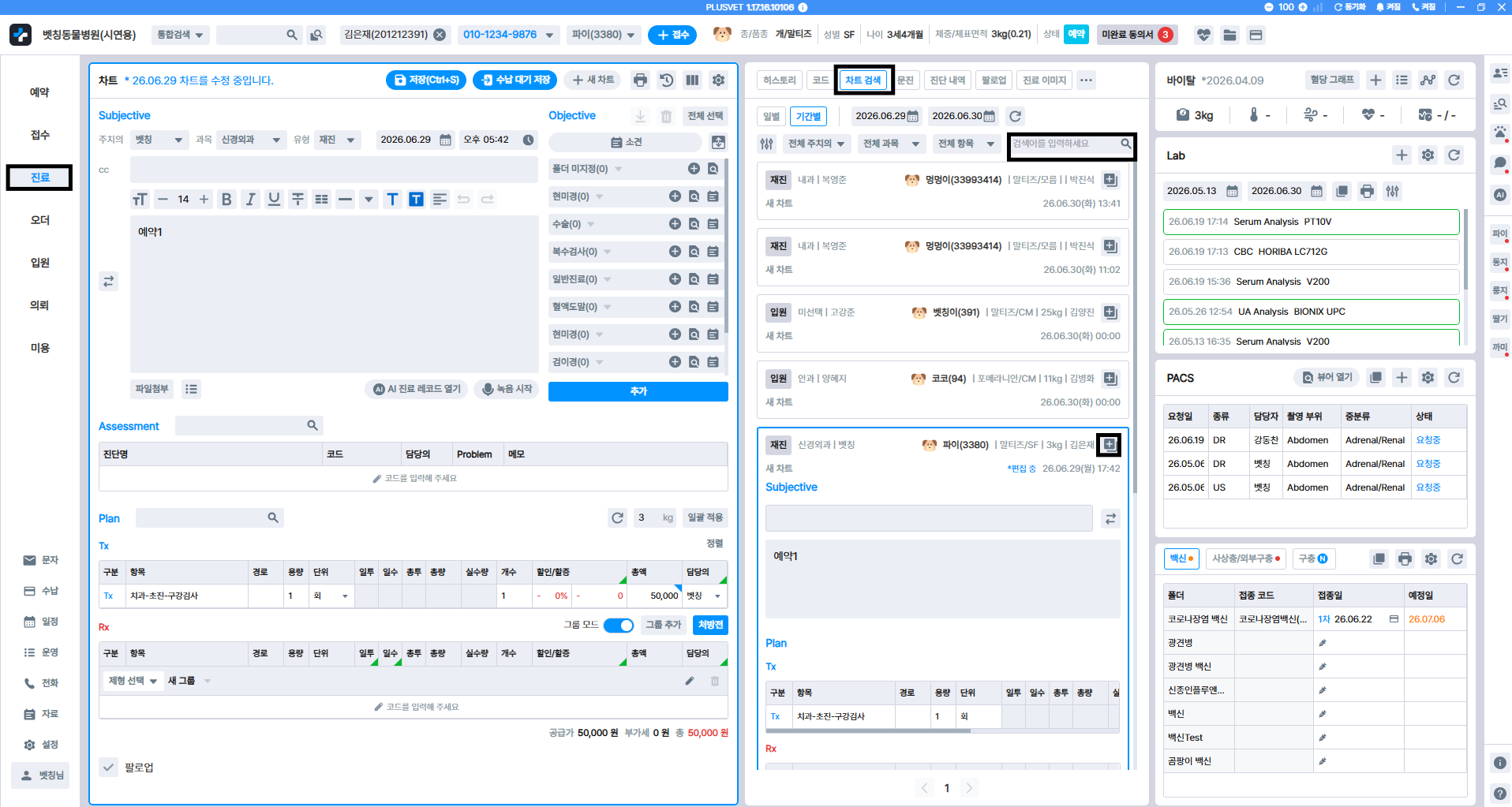Open the 유형 dropdown showing 재진
1512x807 pixels.
pos(337,140)
